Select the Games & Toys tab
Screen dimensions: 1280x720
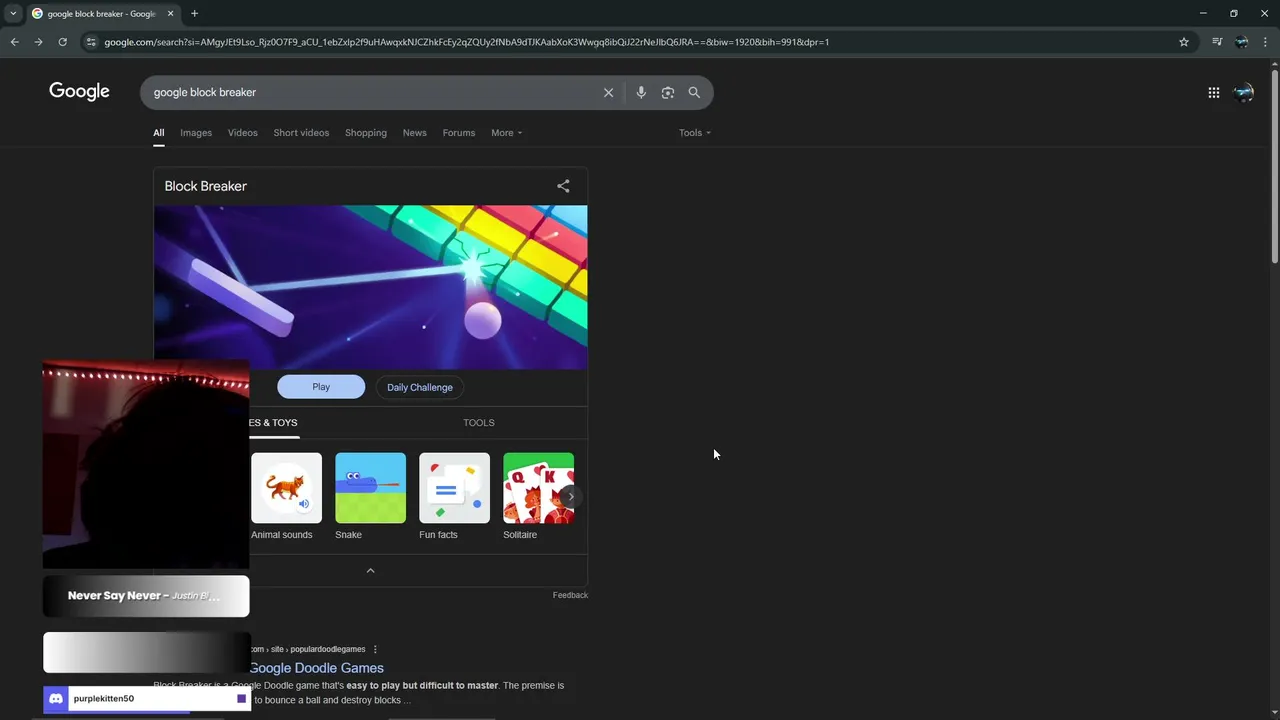(x=273, y=423)
